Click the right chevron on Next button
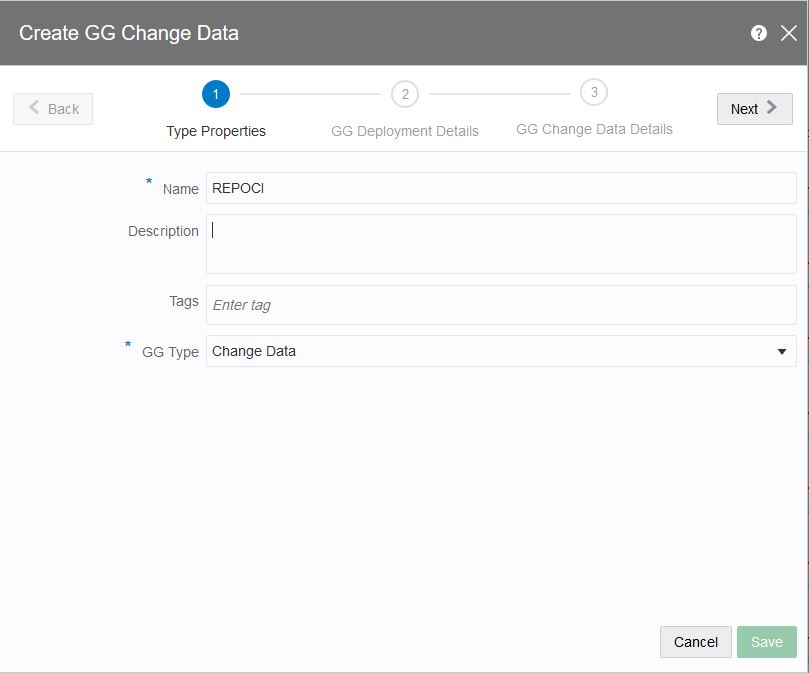 [x=772, y=108]
